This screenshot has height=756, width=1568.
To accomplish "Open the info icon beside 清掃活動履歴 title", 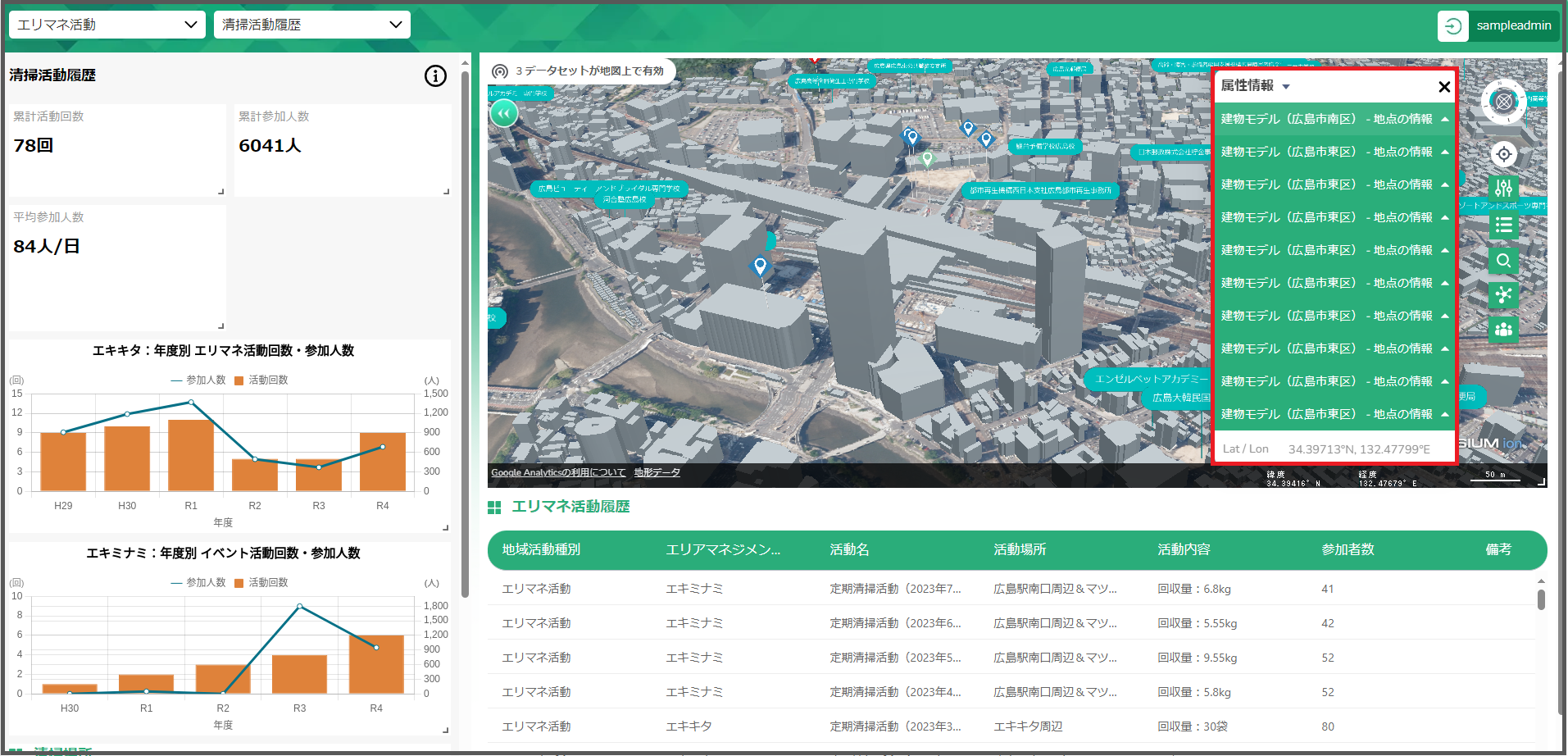I will [x=435, y=76].
